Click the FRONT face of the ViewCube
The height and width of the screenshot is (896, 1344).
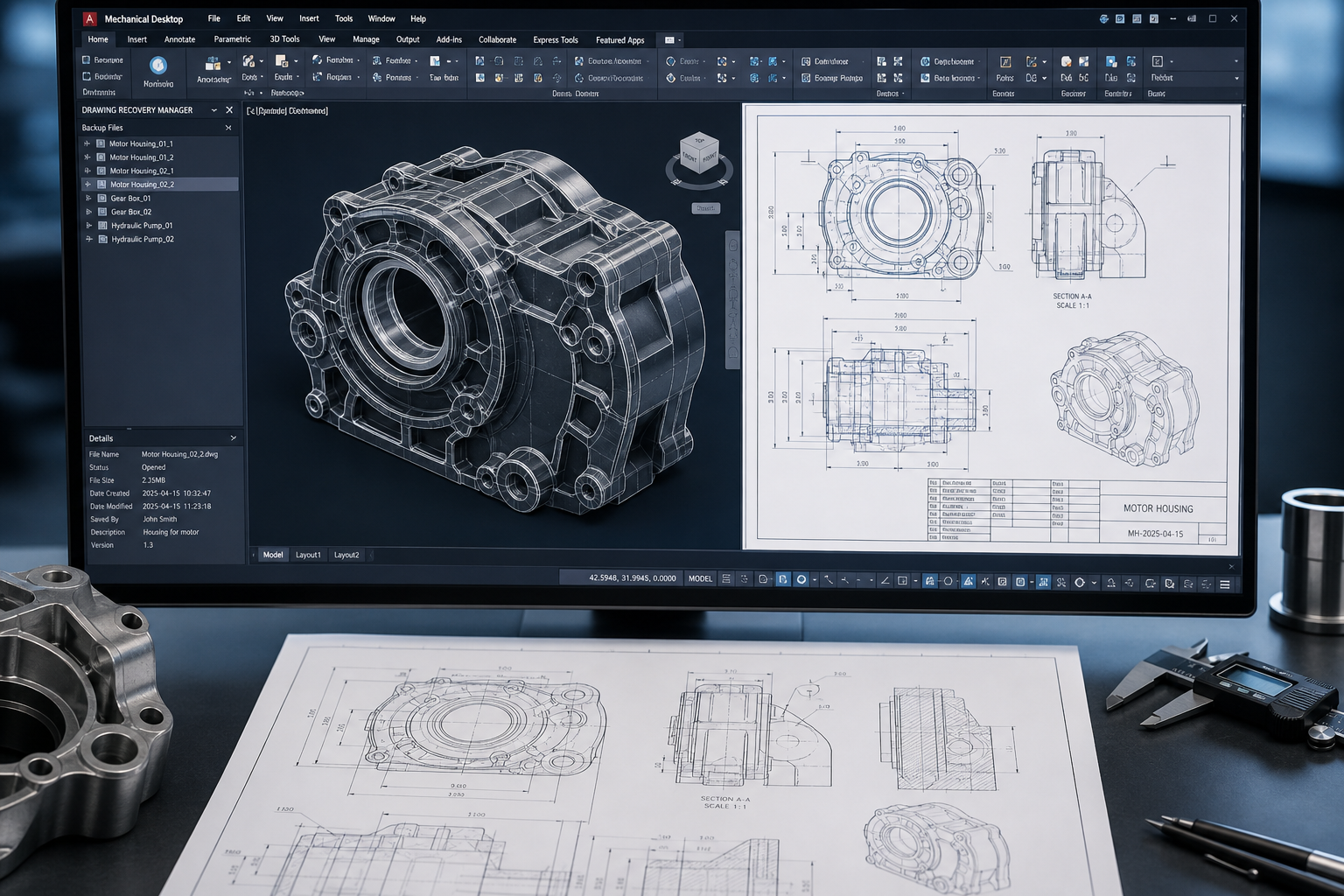point(689,158)
